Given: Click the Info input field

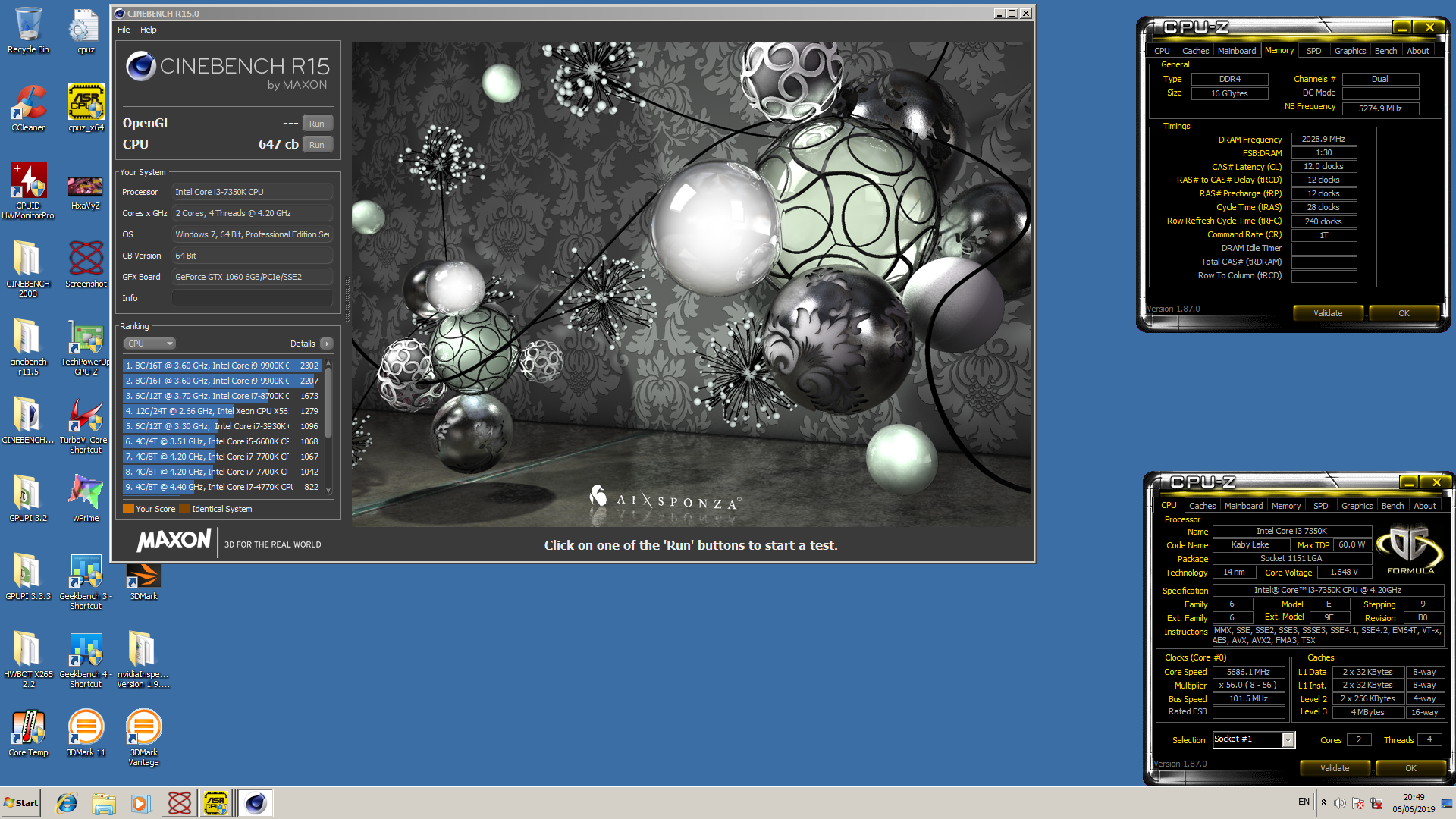Looking at the screenshot, I should pos(252,298).
